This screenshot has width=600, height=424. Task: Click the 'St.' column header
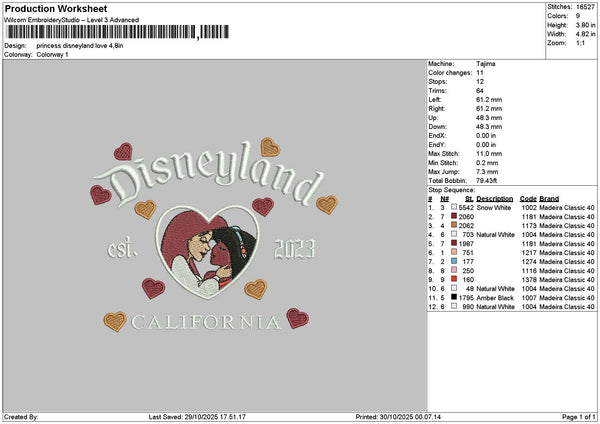pyautogui.click(x=469, y=199)
